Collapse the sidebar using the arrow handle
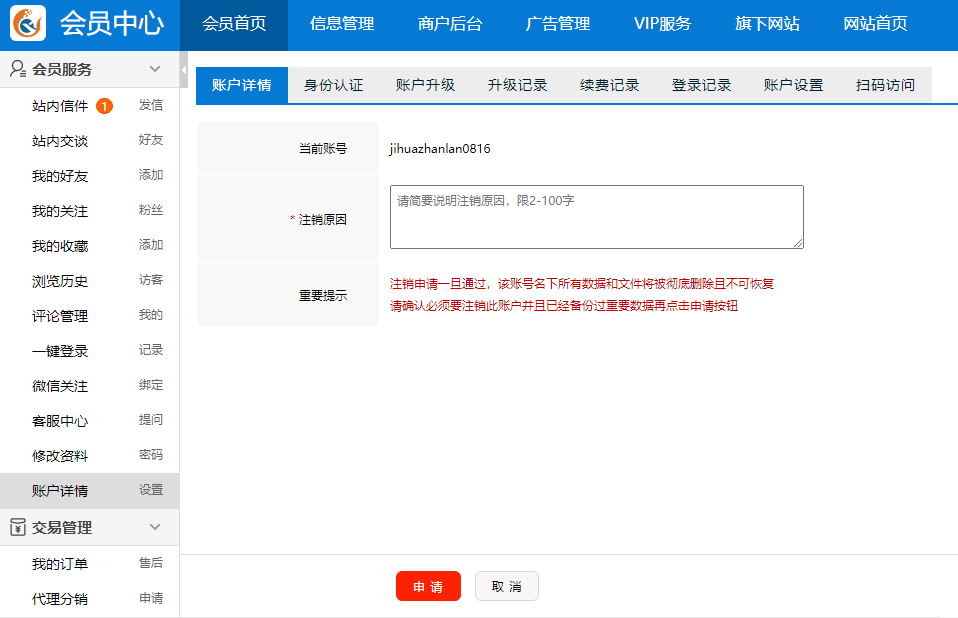The image size is (958, 618). 184,71
